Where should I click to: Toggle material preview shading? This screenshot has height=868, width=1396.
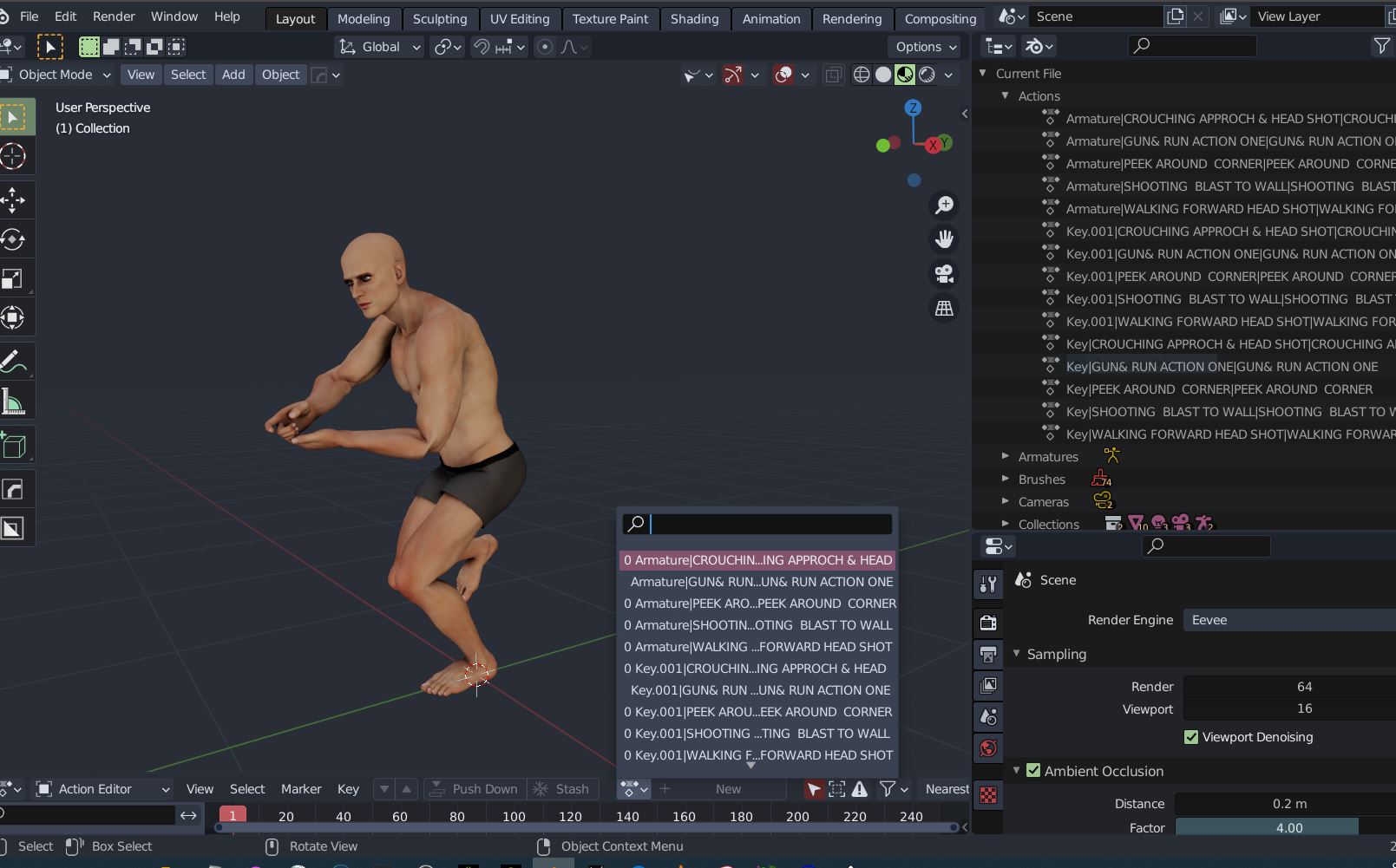905,75
